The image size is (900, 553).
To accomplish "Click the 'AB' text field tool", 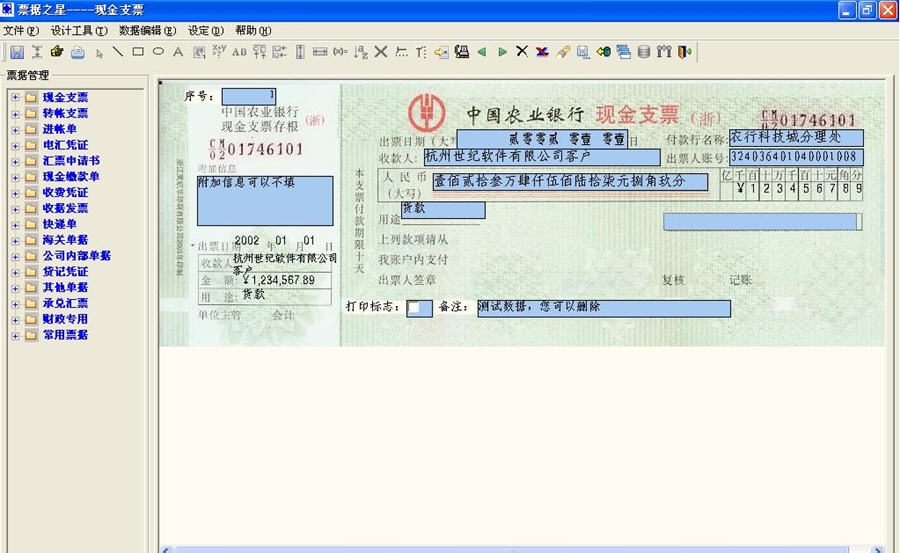I will click(x=239, y=52).
